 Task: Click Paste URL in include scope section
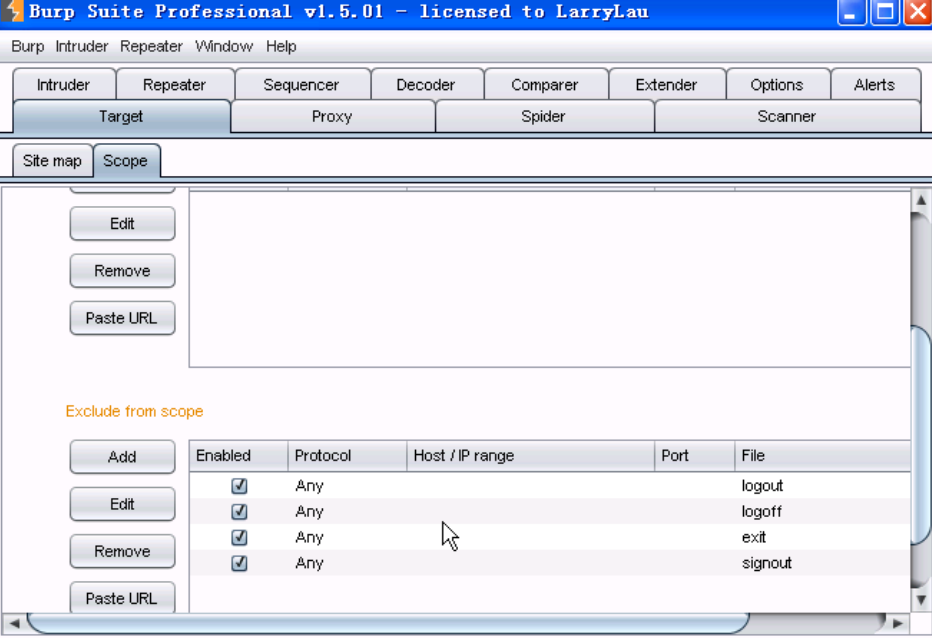click(122, 318)
